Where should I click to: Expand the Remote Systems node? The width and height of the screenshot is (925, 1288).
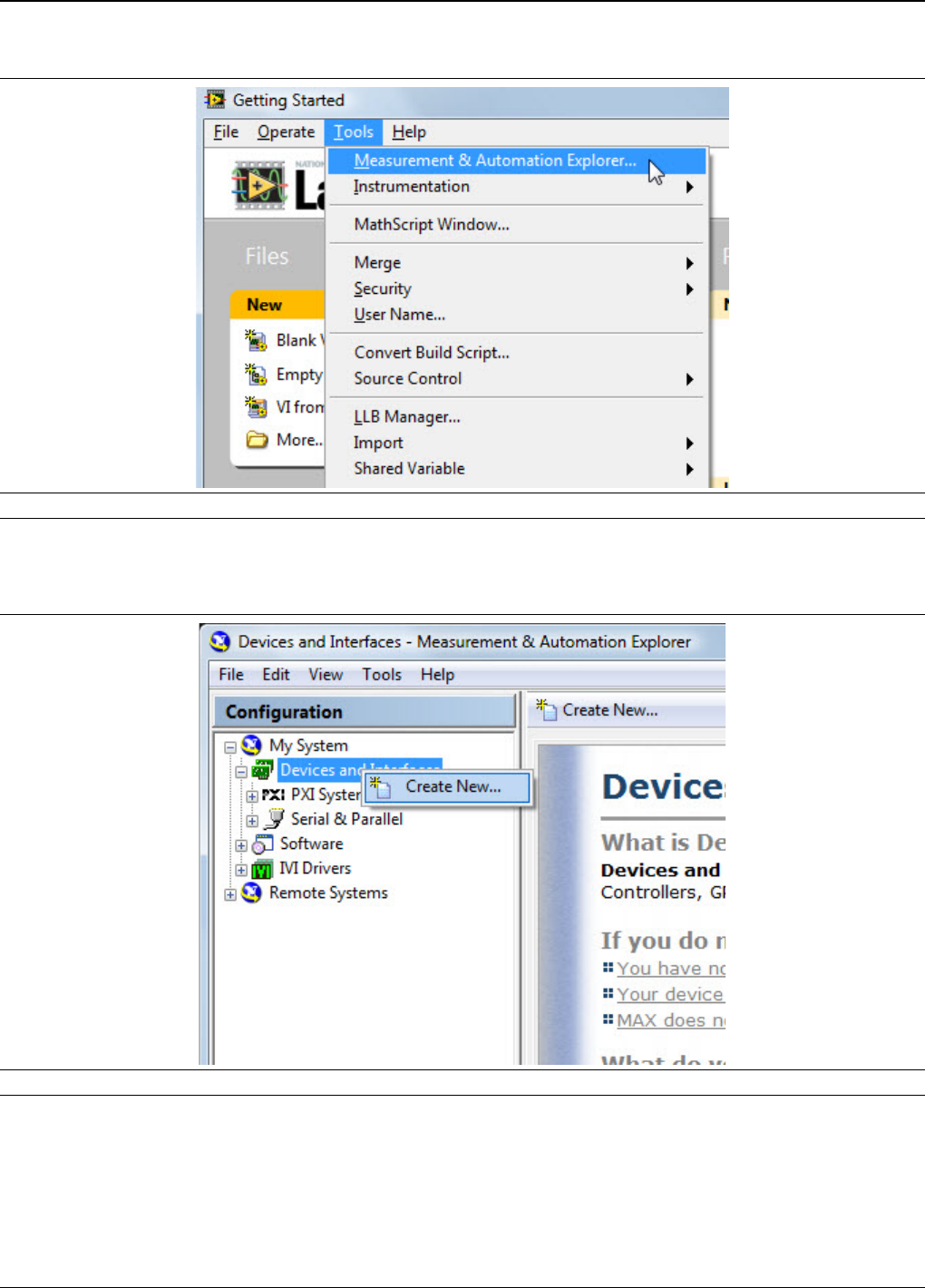(x=230, y=895)
